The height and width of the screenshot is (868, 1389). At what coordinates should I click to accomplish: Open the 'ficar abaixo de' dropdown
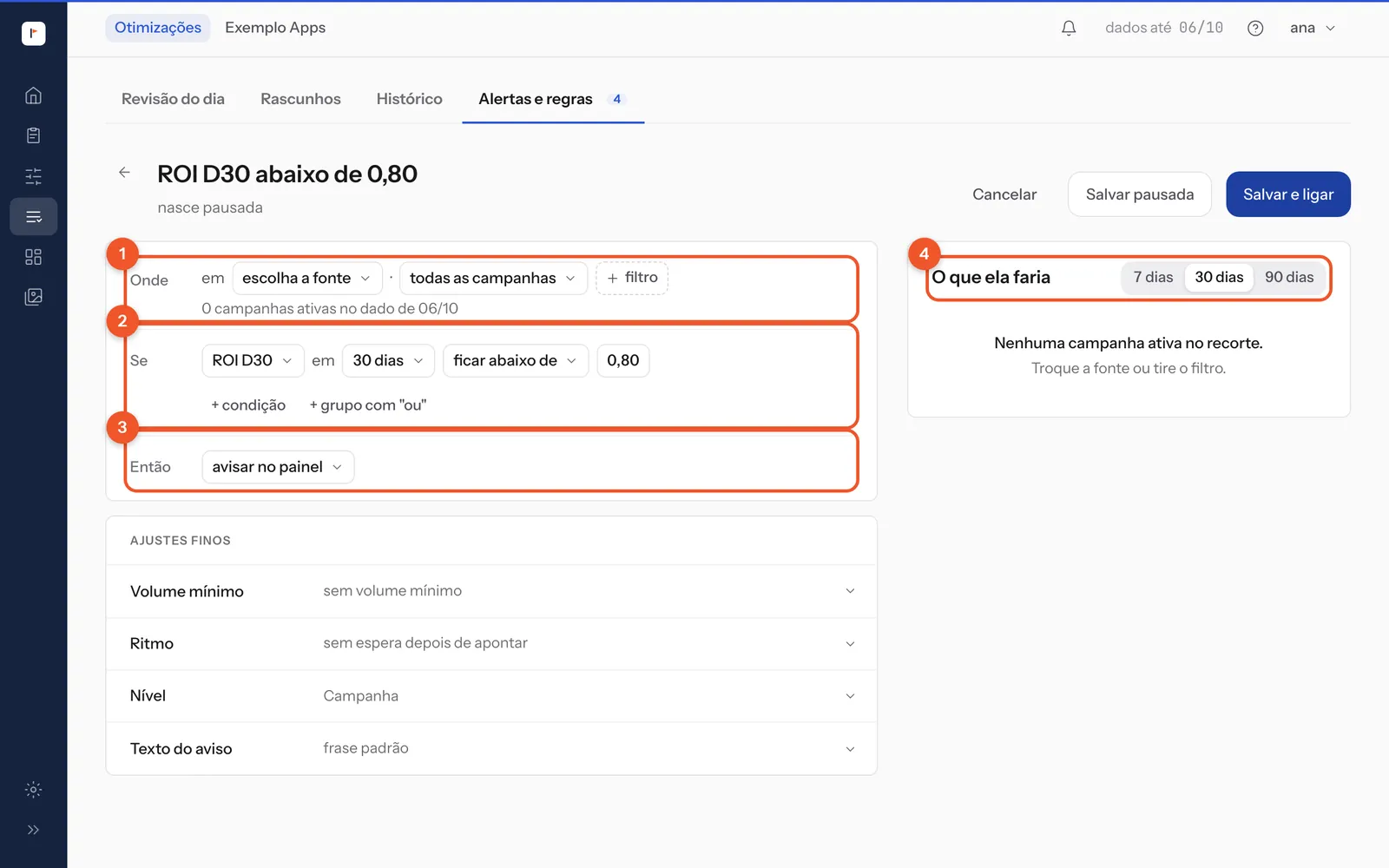point(516,360)
